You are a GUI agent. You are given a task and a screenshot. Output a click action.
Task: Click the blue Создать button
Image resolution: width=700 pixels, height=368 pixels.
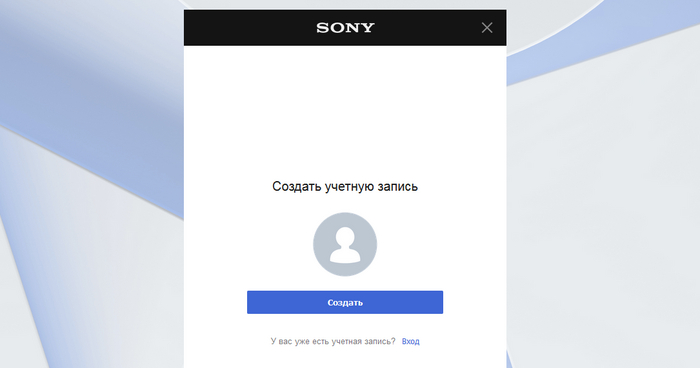pyautogui.click(x=345, y=302)
